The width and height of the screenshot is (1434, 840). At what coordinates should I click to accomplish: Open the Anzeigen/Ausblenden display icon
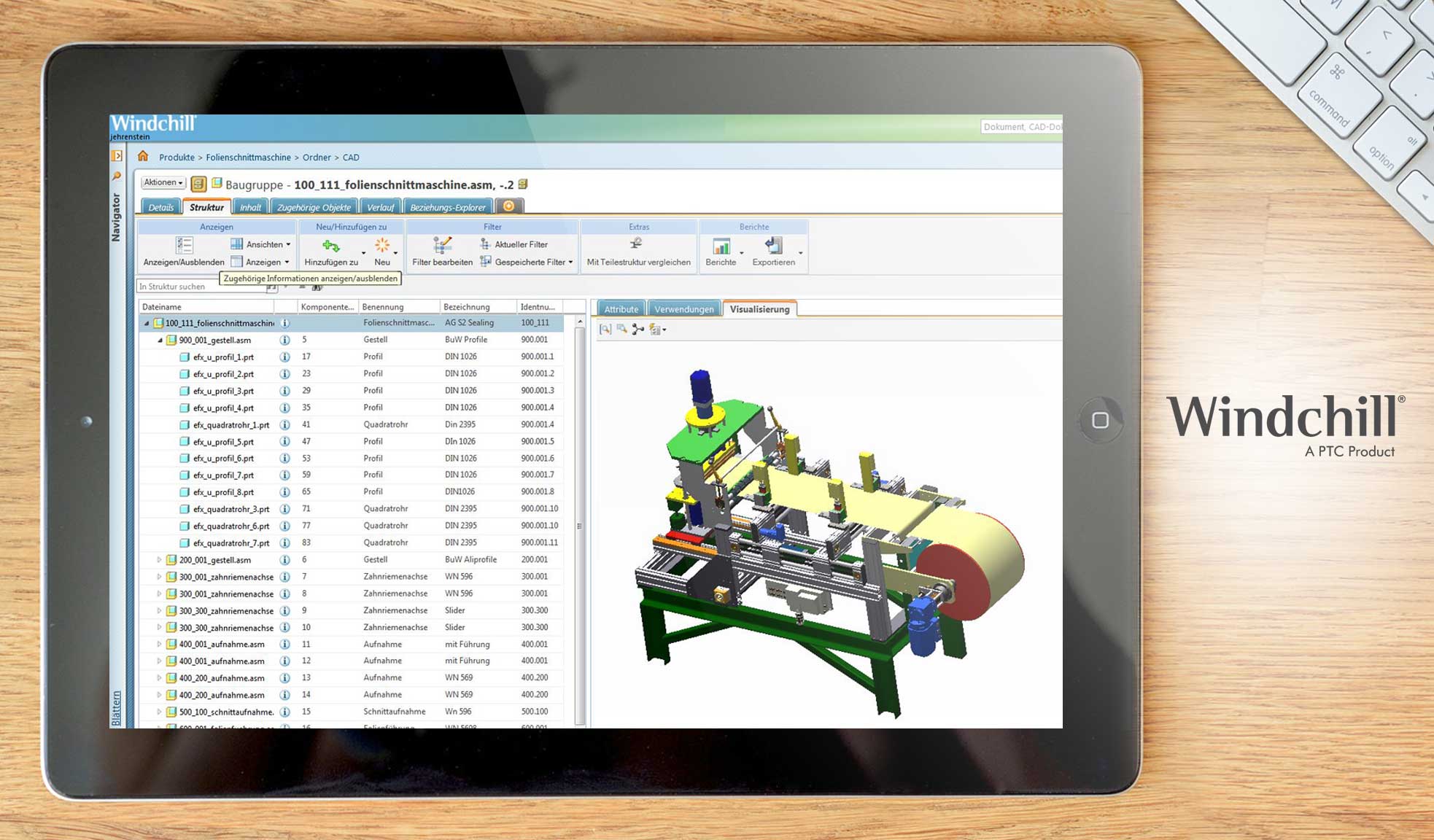pyautogui.click(x=184, y=246)
